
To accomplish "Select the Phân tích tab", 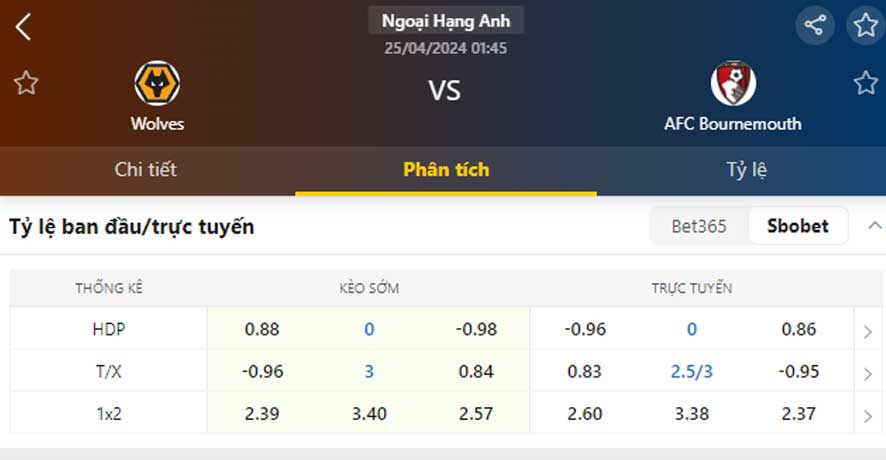I will (446, 170).
